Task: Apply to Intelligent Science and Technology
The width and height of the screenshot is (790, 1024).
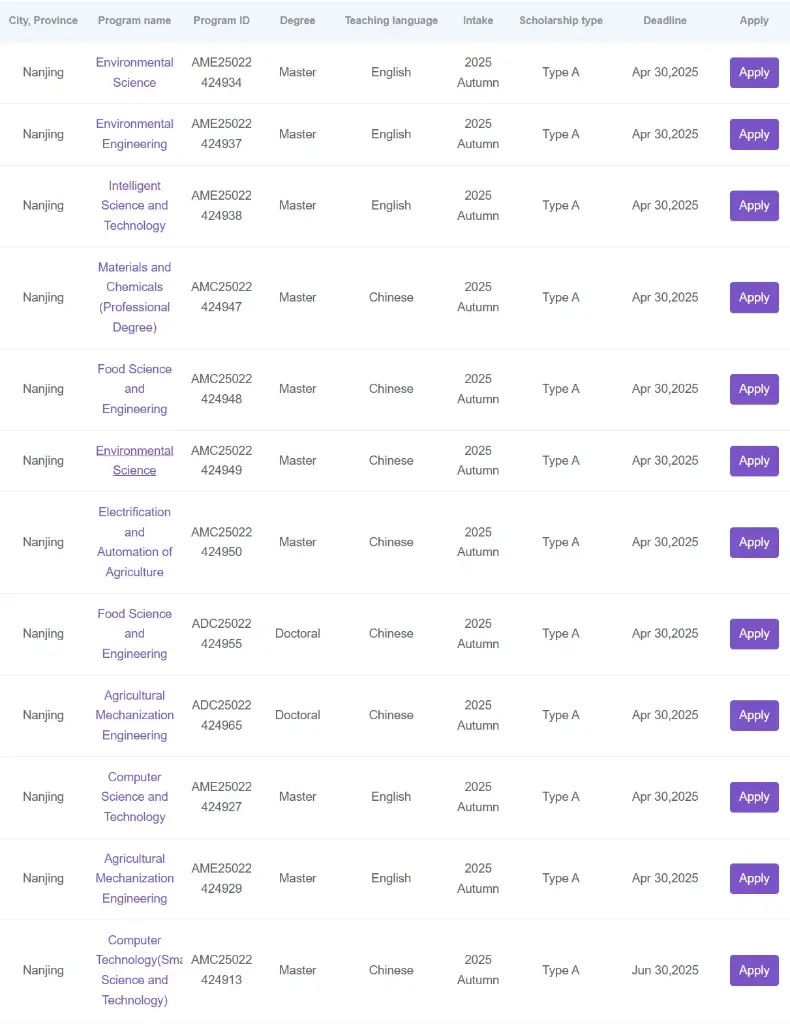Action: point(753,206)
